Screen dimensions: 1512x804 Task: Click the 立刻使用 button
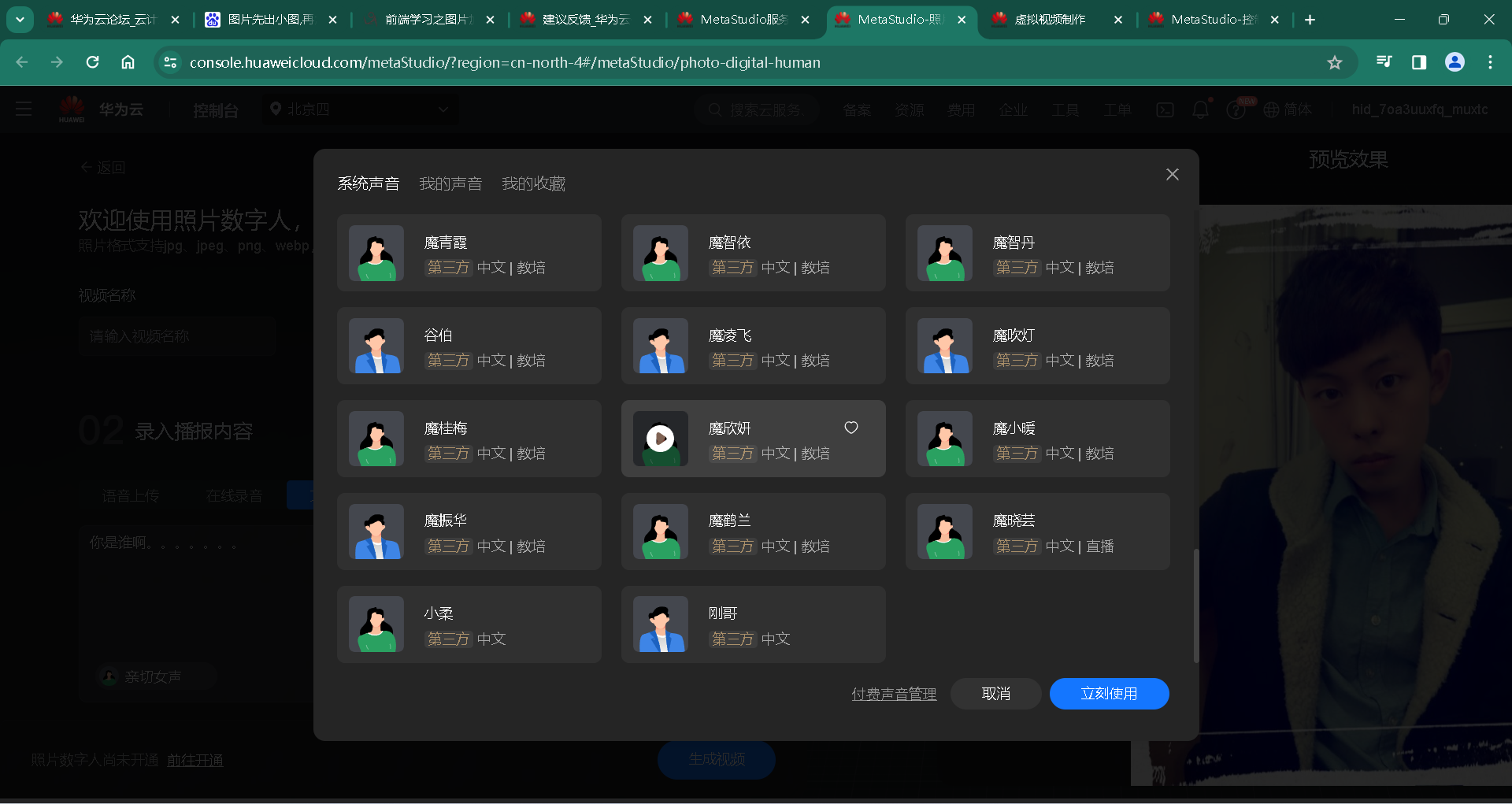[x=1109, y=694]
